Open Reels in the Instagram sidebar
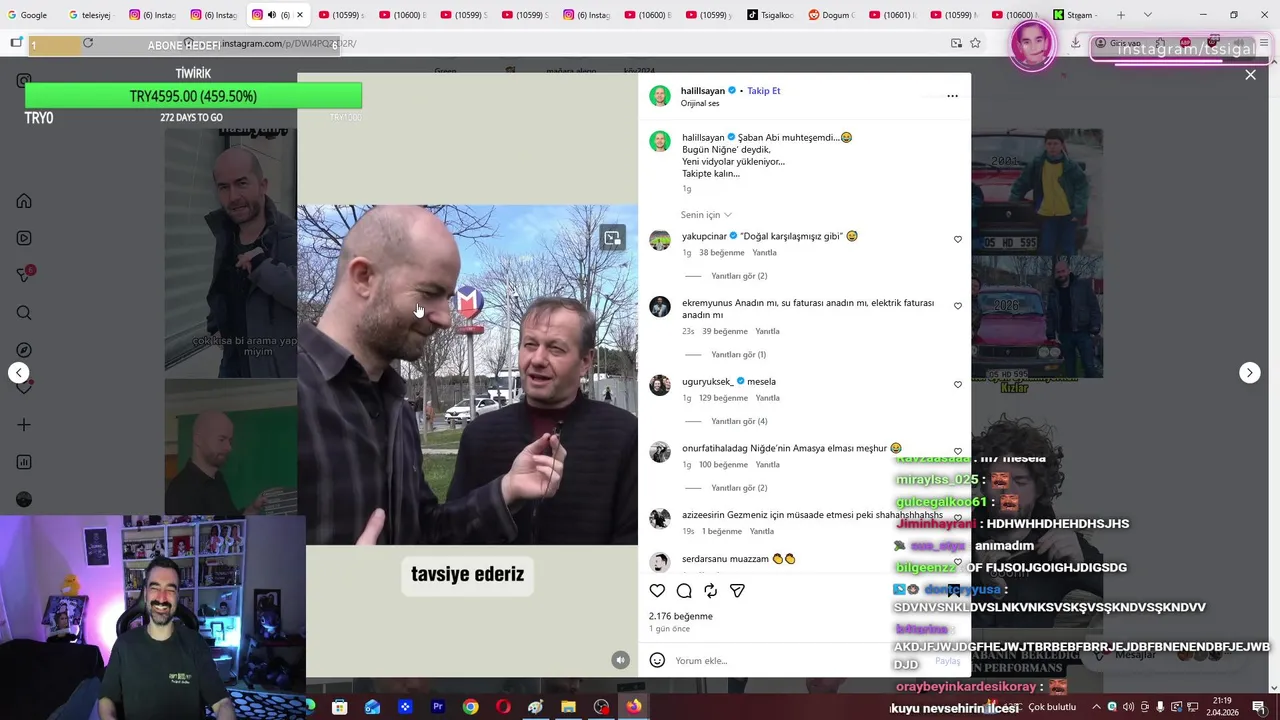This screenshot has height=720, width=1280. coord(24,238)
